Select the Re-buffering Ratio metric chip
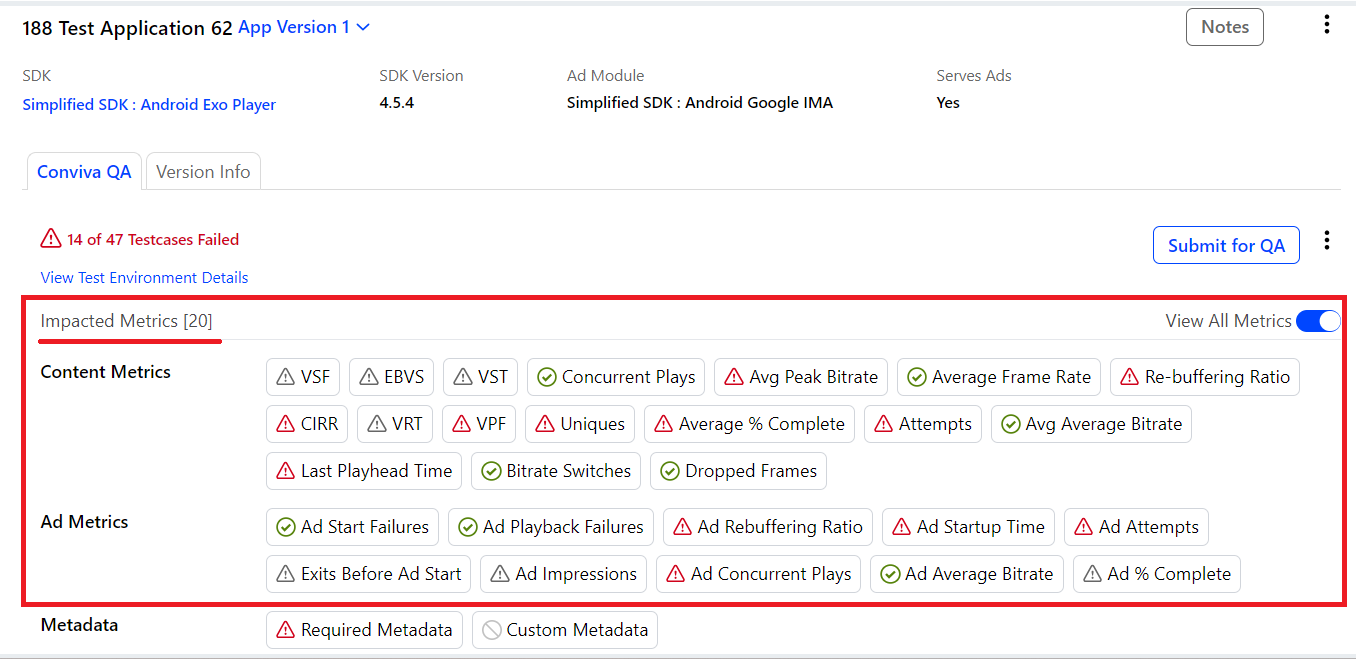This screenshot has width=1356, height=659. pyautogui.click(x=1204, y=377)
